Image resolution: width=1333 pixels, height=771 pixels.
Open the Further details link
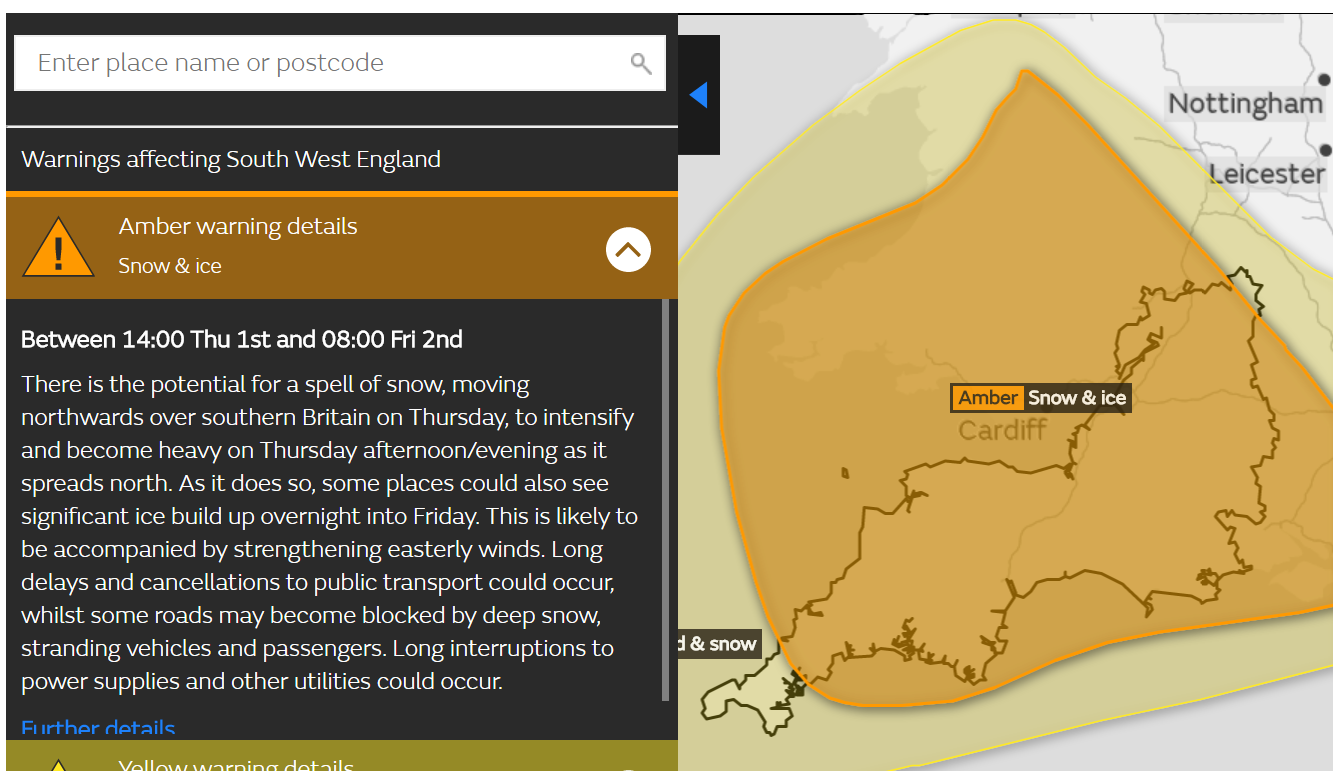[98, 729]
